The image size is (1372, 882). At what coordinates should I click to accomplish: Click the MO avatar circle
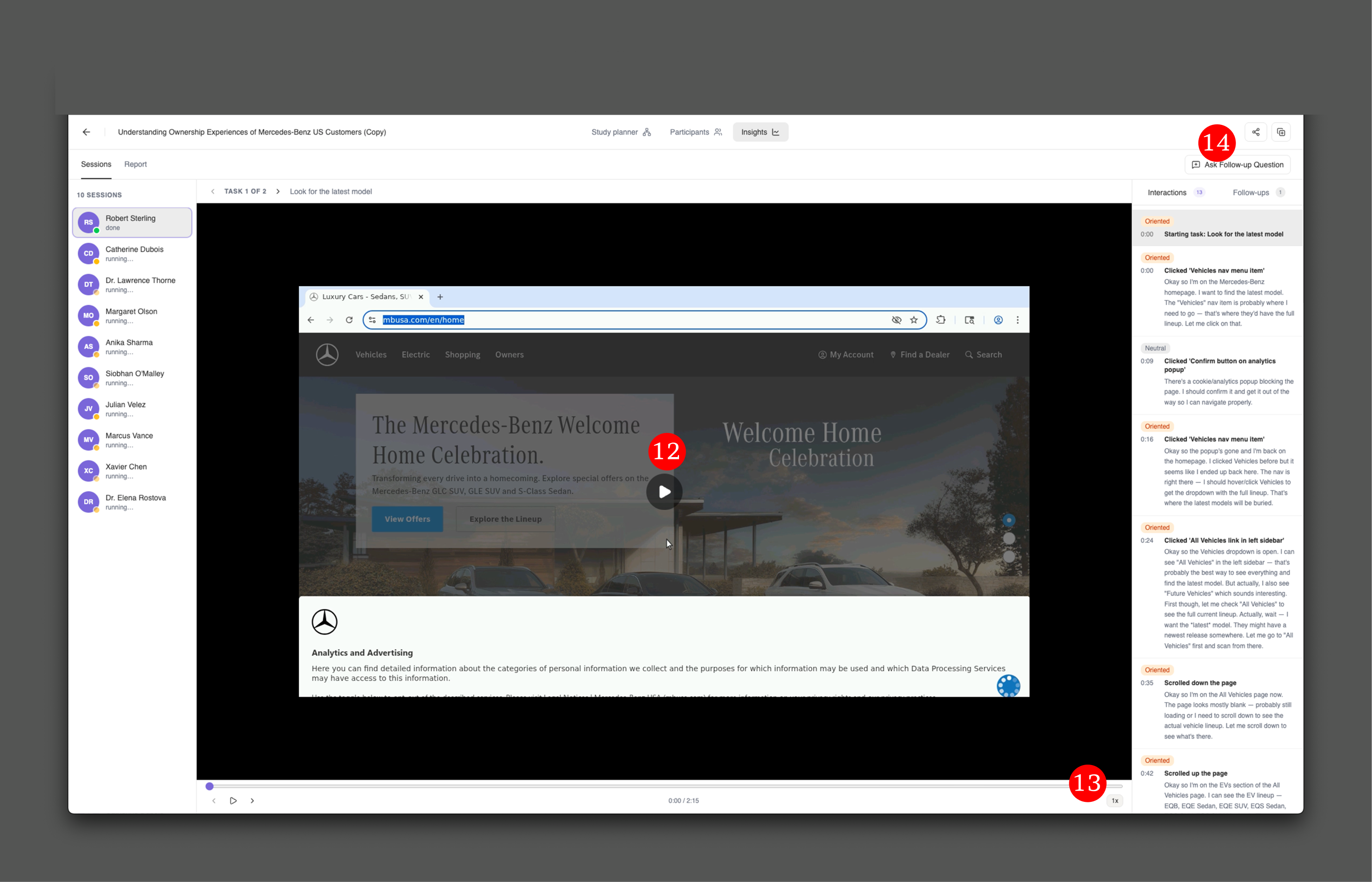tap(88, 315)
